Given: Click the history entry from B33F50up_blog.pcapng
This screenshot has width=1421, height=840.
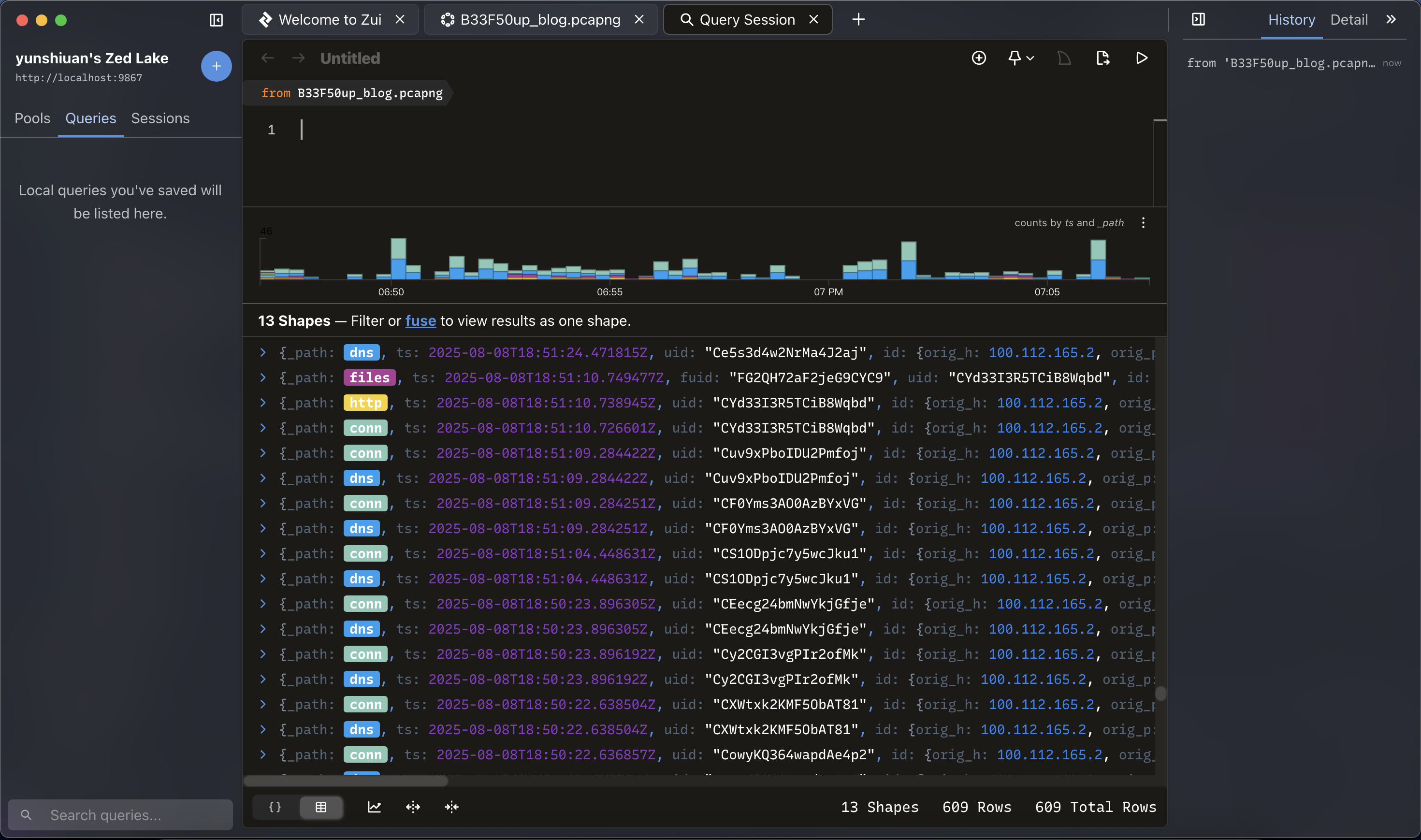Looking at the screenshot, I should point(1281,63).
